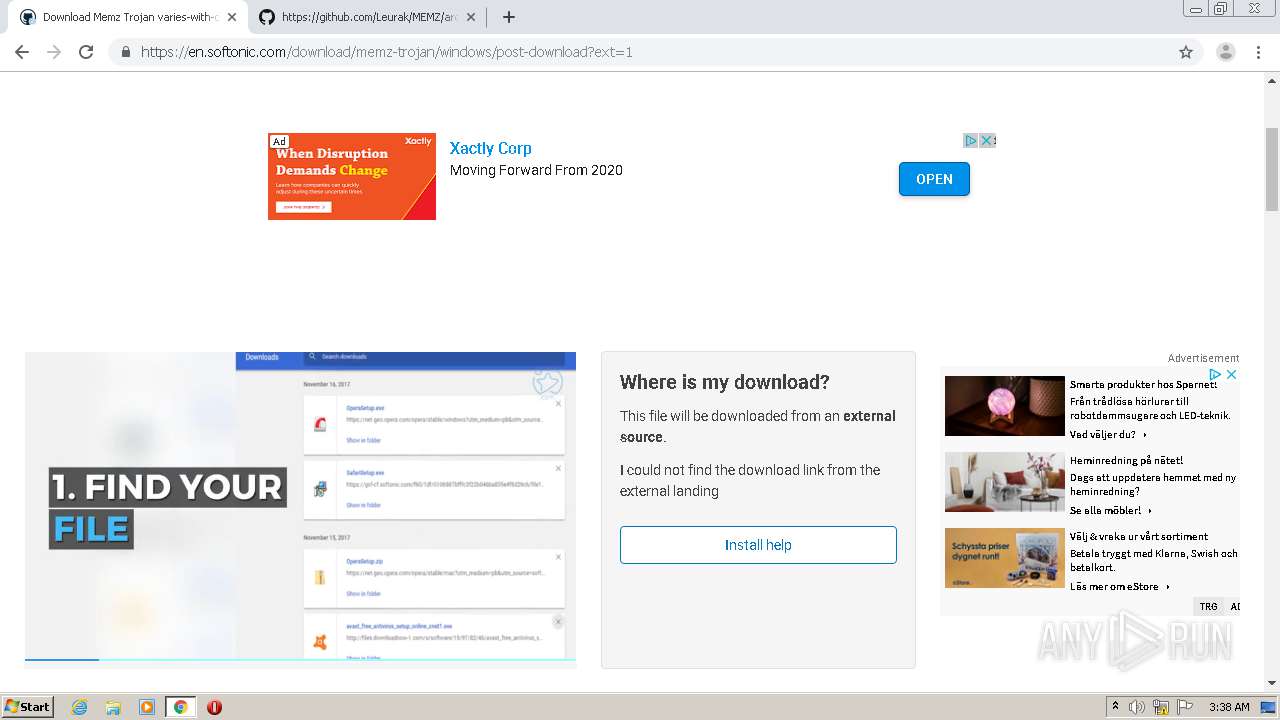Click 'Se alla möbler!' ad link

click(x=1111, y=511)
